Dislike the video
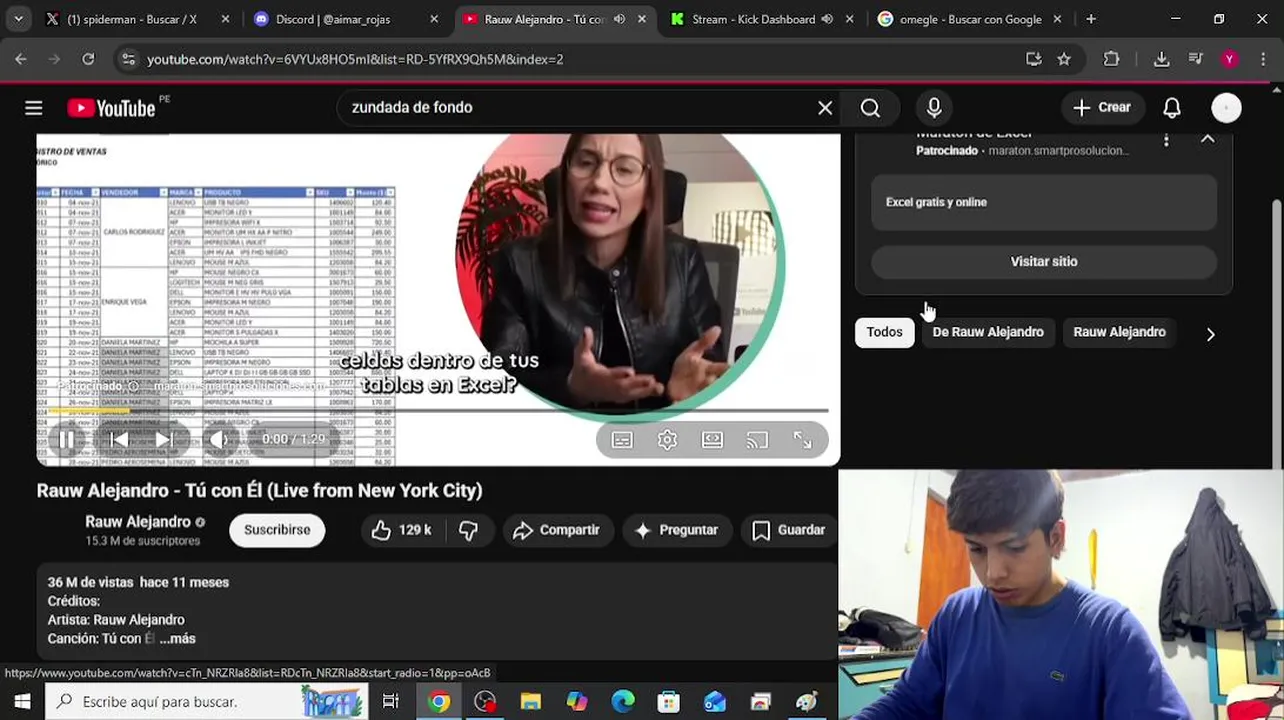The image size is (1284, 720). coord(468,530)
